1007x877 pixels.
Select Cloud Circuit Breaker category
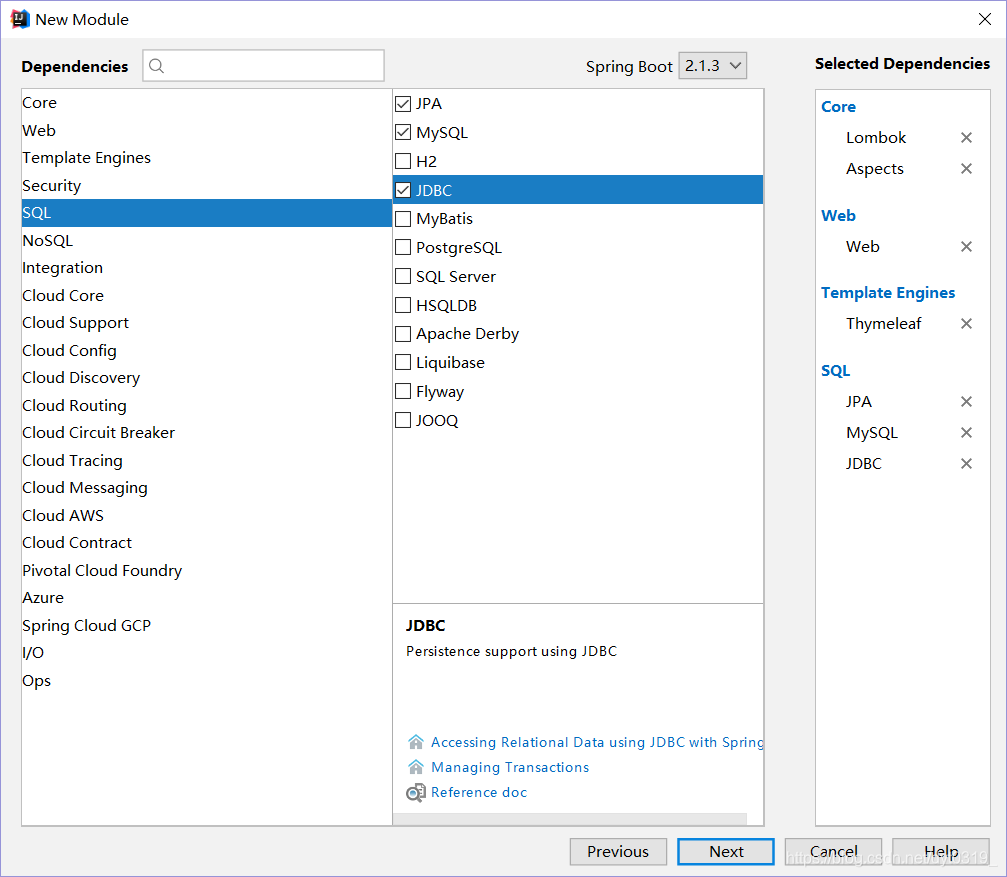(206, 433)
